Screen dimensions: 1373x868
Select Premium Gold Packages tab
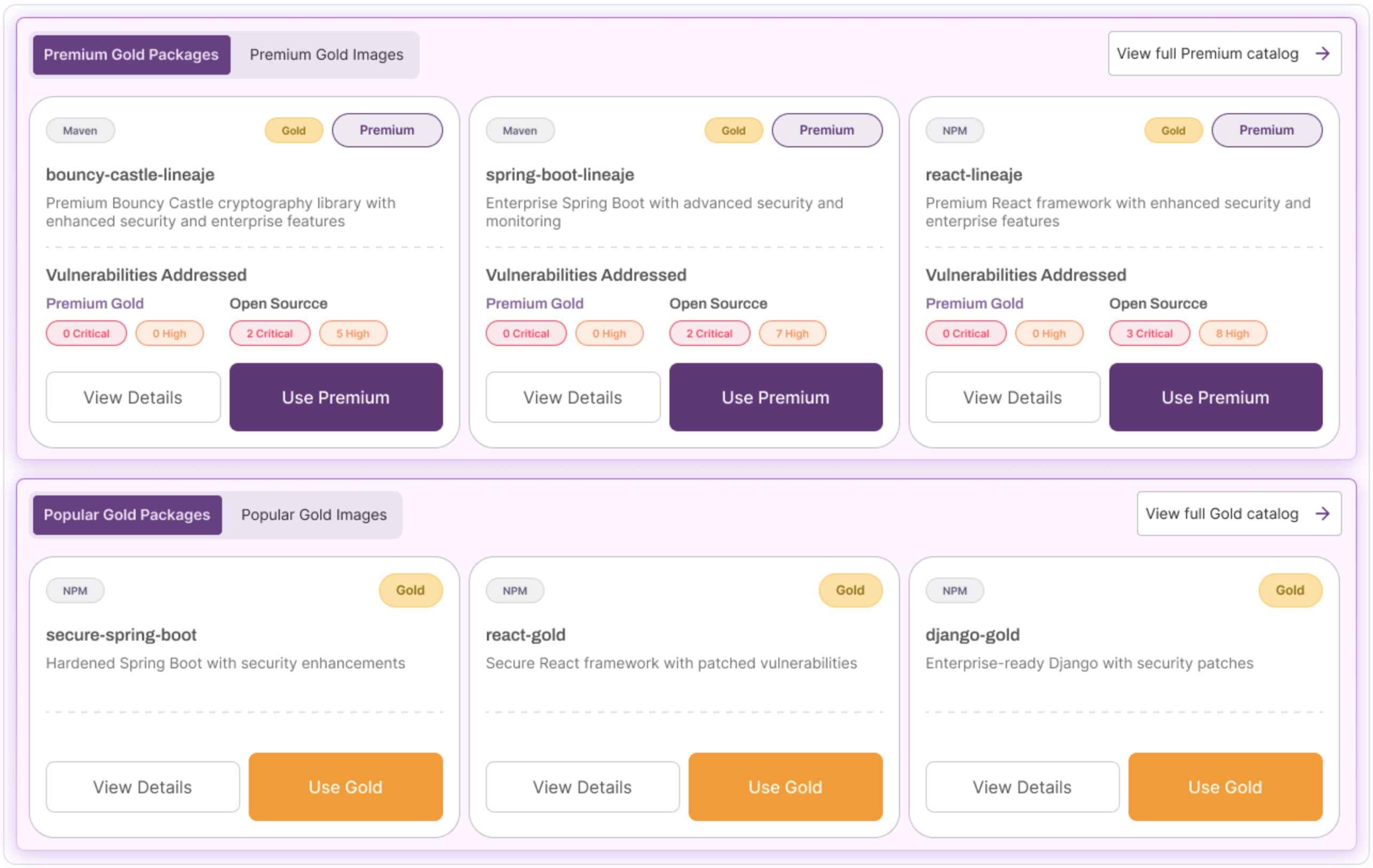coord(131,55)
